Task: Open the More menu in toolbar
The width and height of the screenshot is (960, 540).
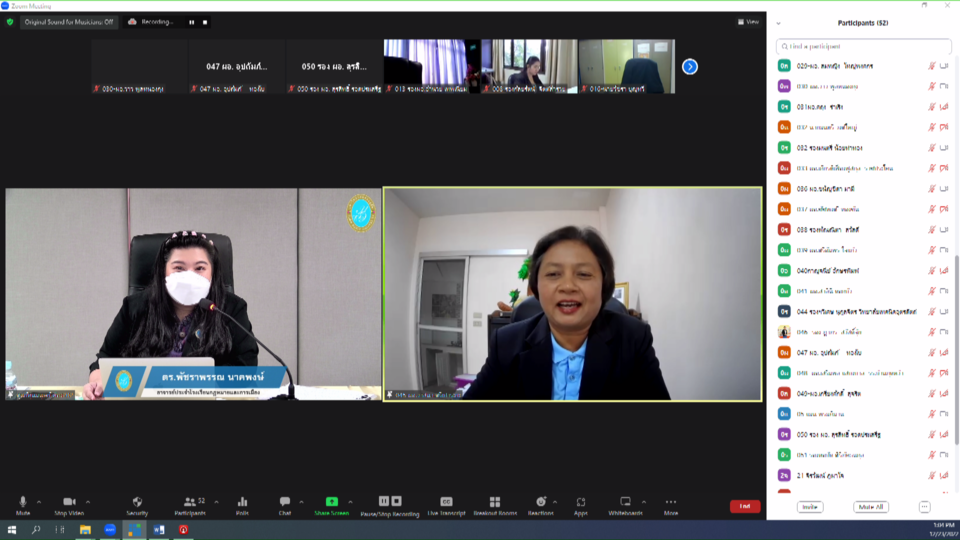Action: [x=670, y=502]
